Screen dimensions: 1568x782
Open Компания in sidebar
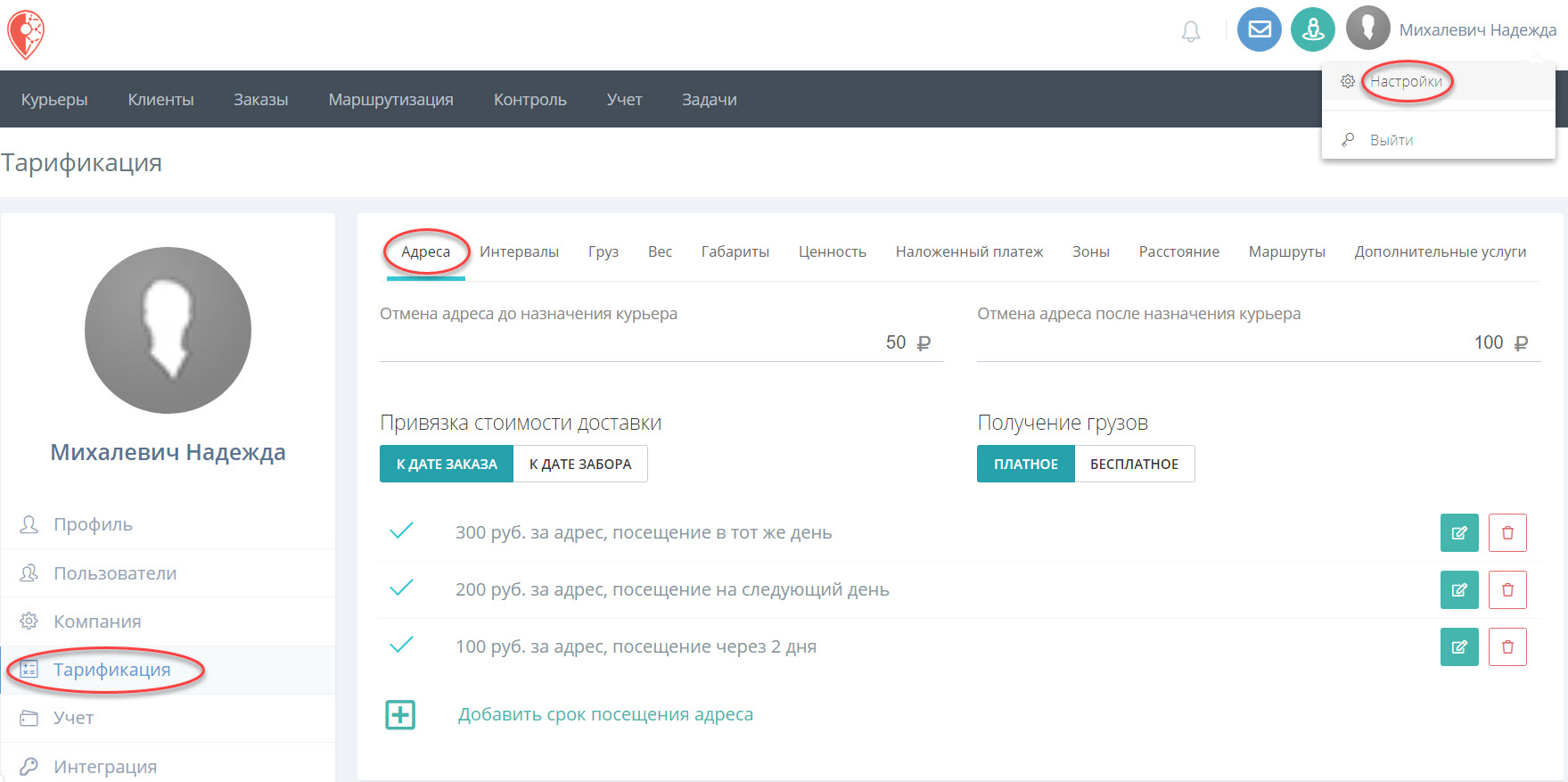click(168, 621)
